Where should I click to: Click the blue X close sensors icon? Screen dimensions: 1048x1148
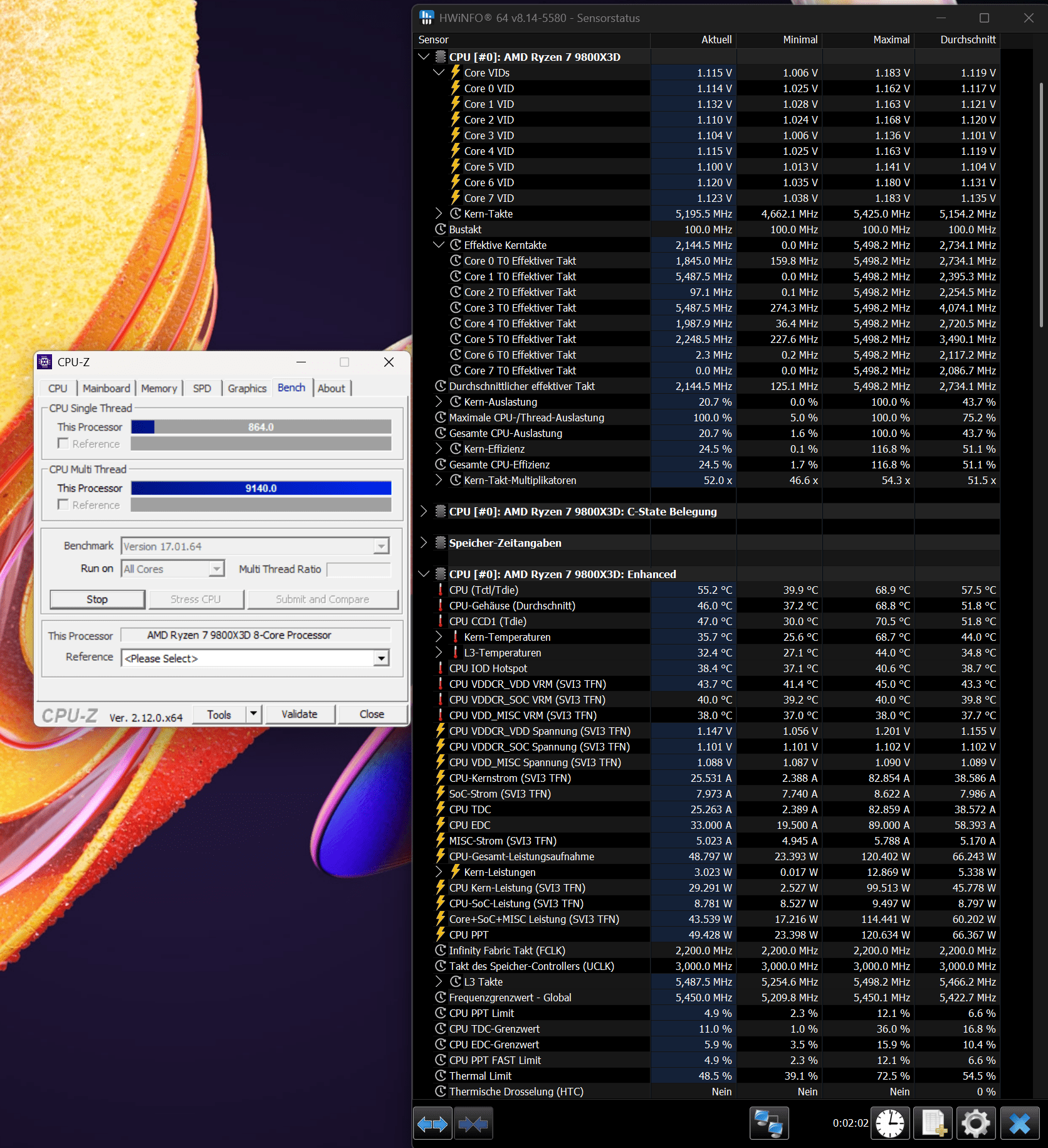1020,1124
